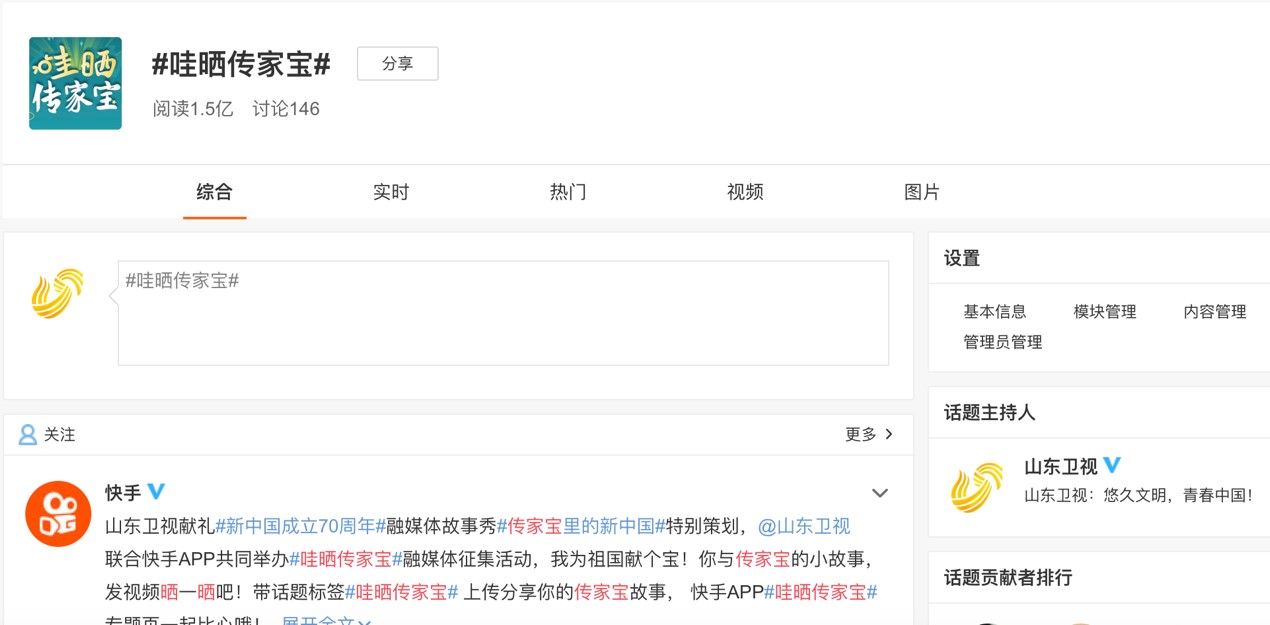Click the #哇晒传家宝# page title
The image size is (1270, 625).
pyautogui.click(x=241, y=65)
